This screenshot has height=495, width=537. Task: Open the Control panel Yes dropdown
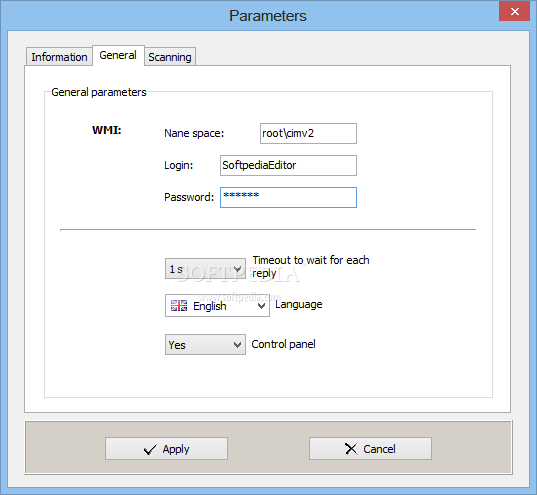(x=205, y=345)
